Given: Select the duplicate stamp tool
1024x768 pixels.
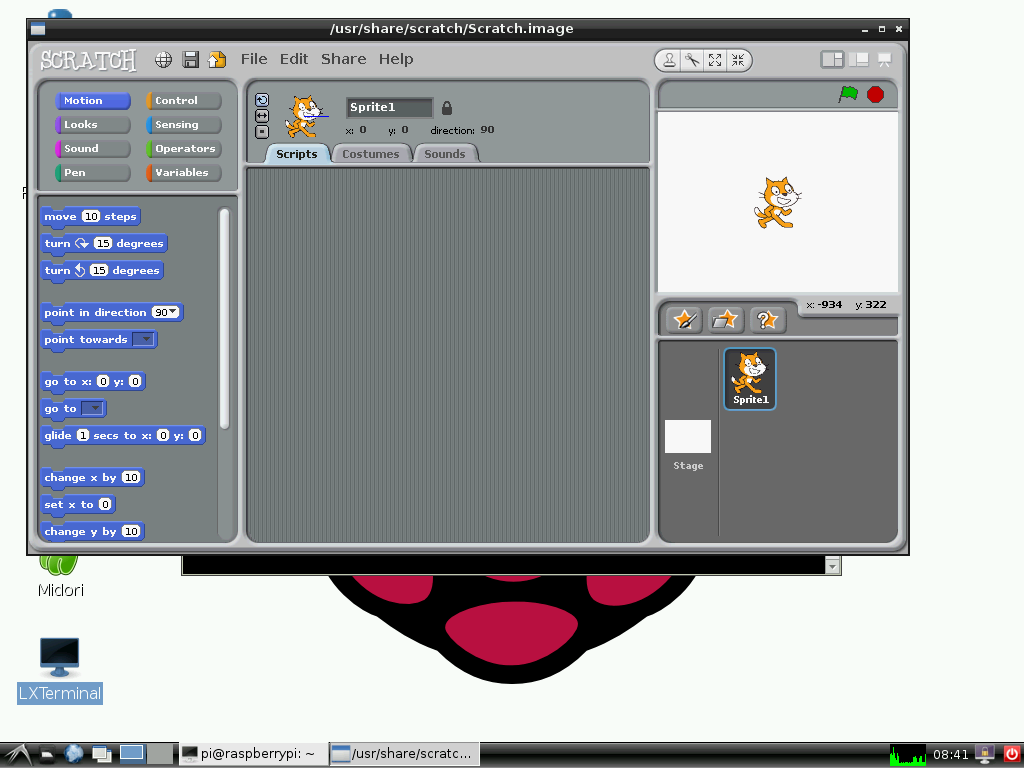Looking at the screenshot, I should [x=670, y=60].
